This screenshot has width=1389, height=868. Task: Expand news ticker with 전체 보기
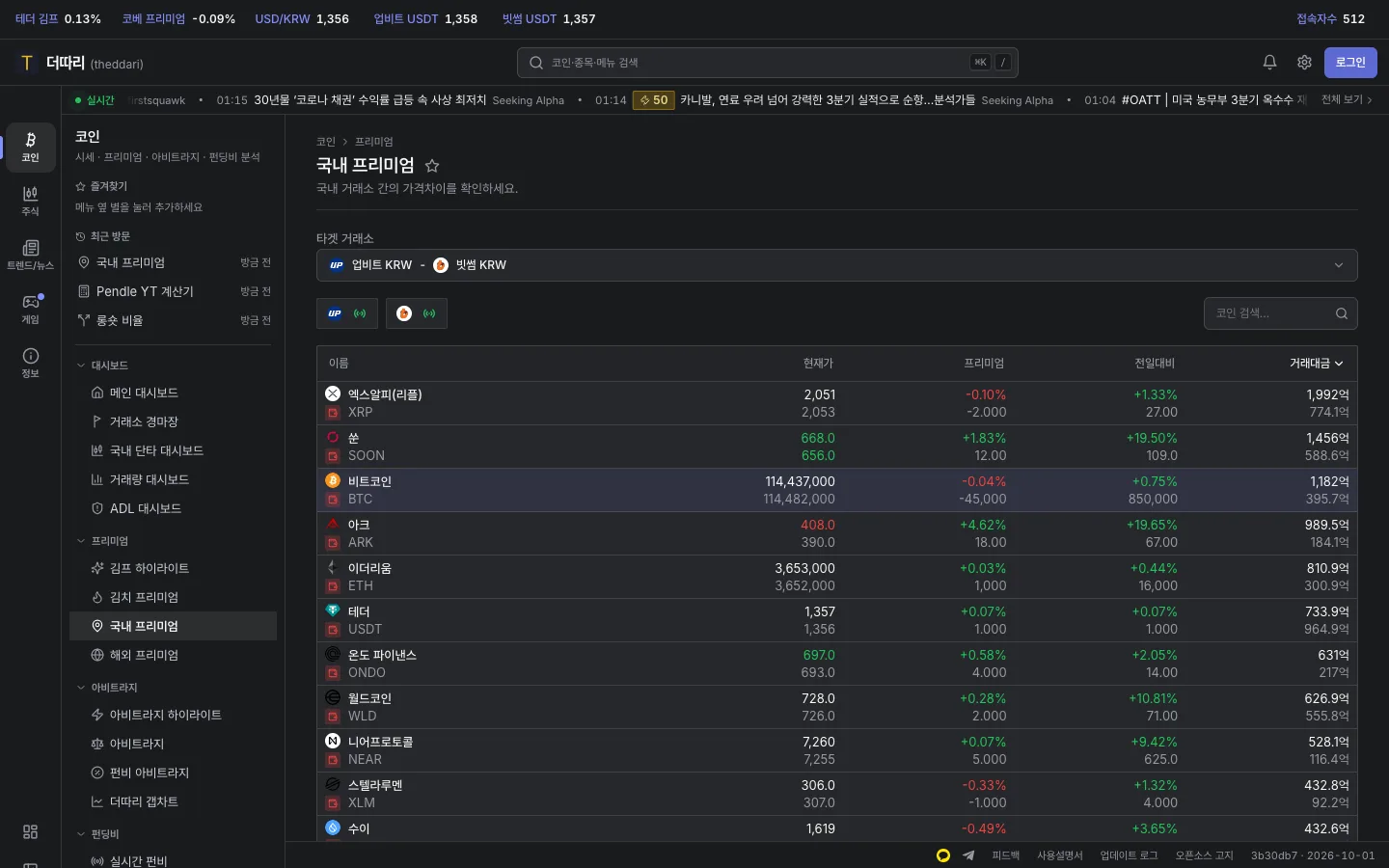click(1347, 99)
